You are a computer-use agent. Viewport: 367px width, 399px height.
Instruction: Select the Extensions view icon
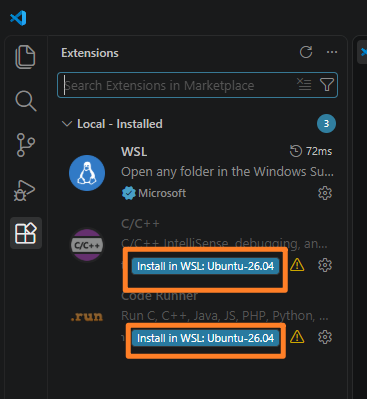(26, 233)
